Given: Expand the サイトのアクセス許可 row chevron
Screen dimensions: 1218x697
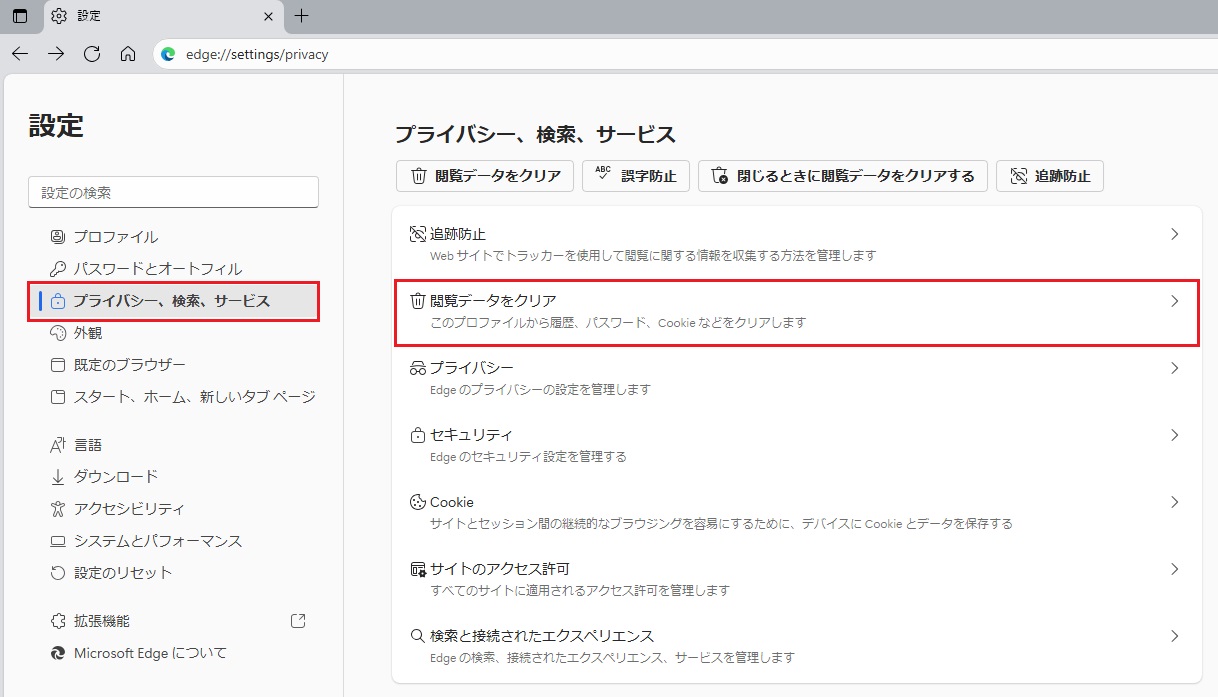Looking at the screenshot, I should click(1175, 569).
